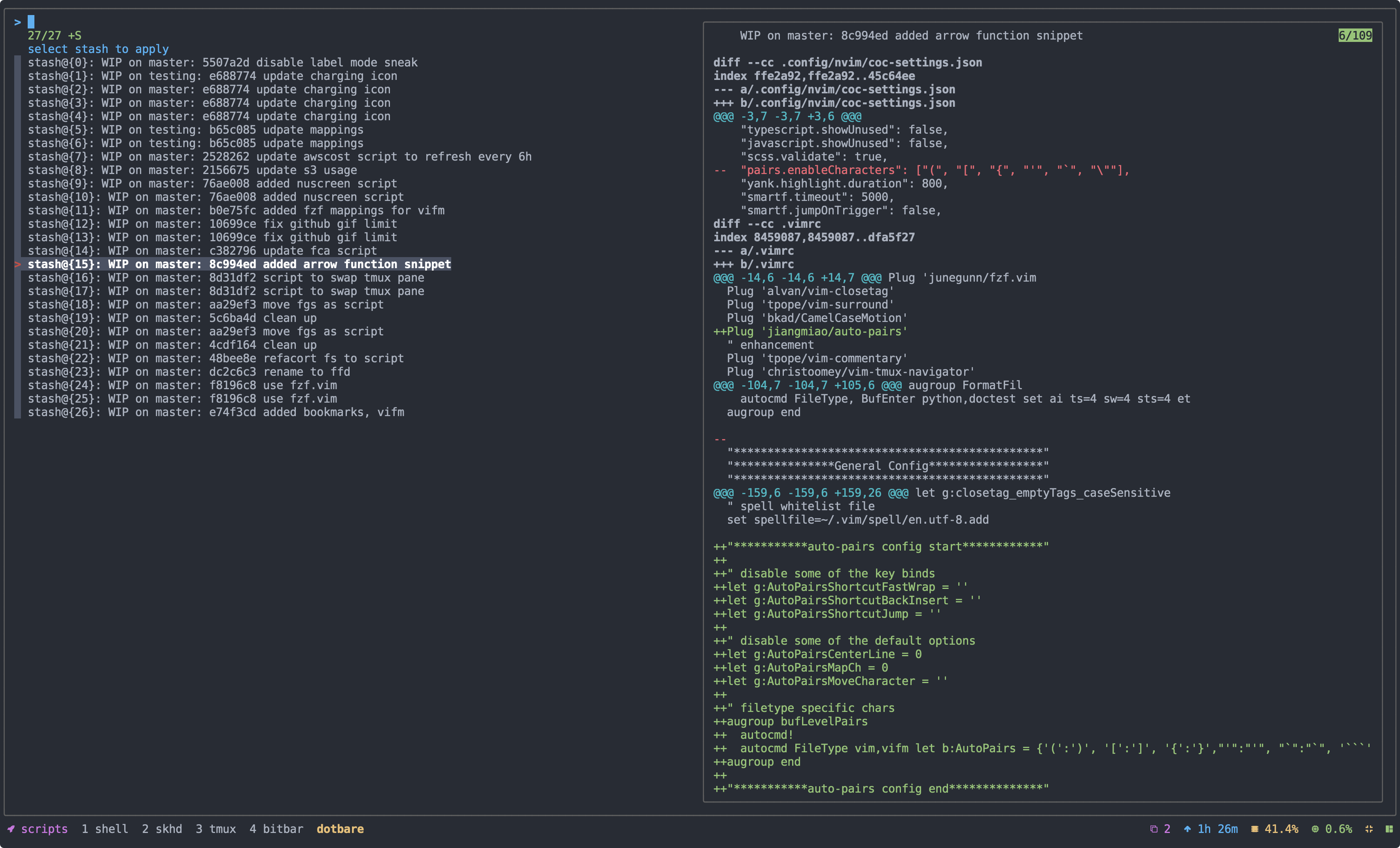The height and width of the screenshot is (848, 1400).
Task: Select stash@{26} added bookmarks, vifm
Action: [x=216, y=412]
